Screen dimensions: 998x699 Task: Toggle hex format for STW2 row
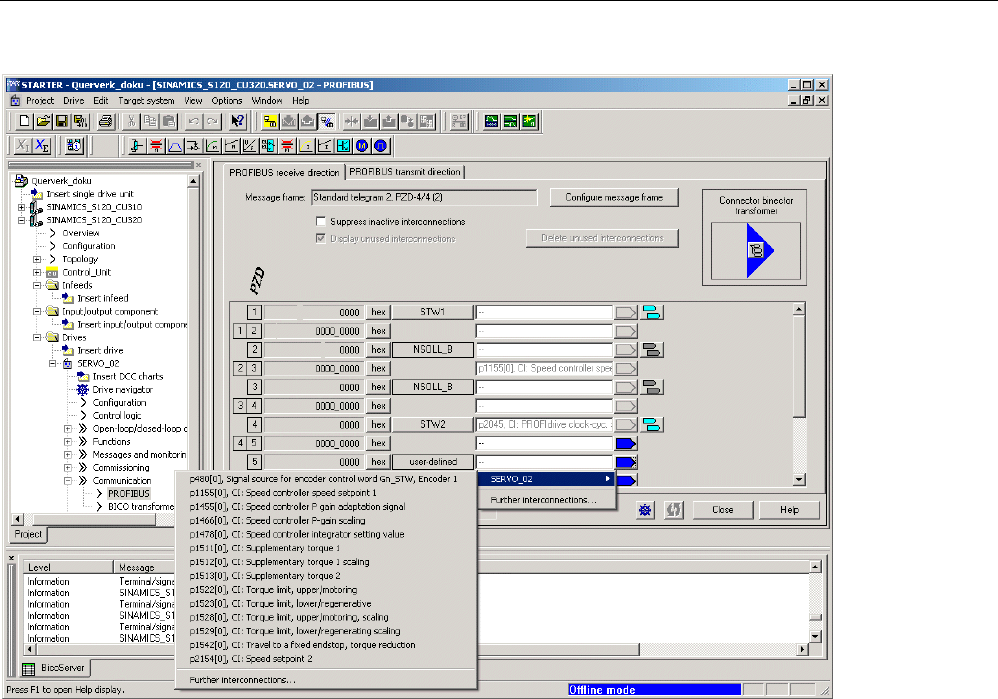point(379,425)
